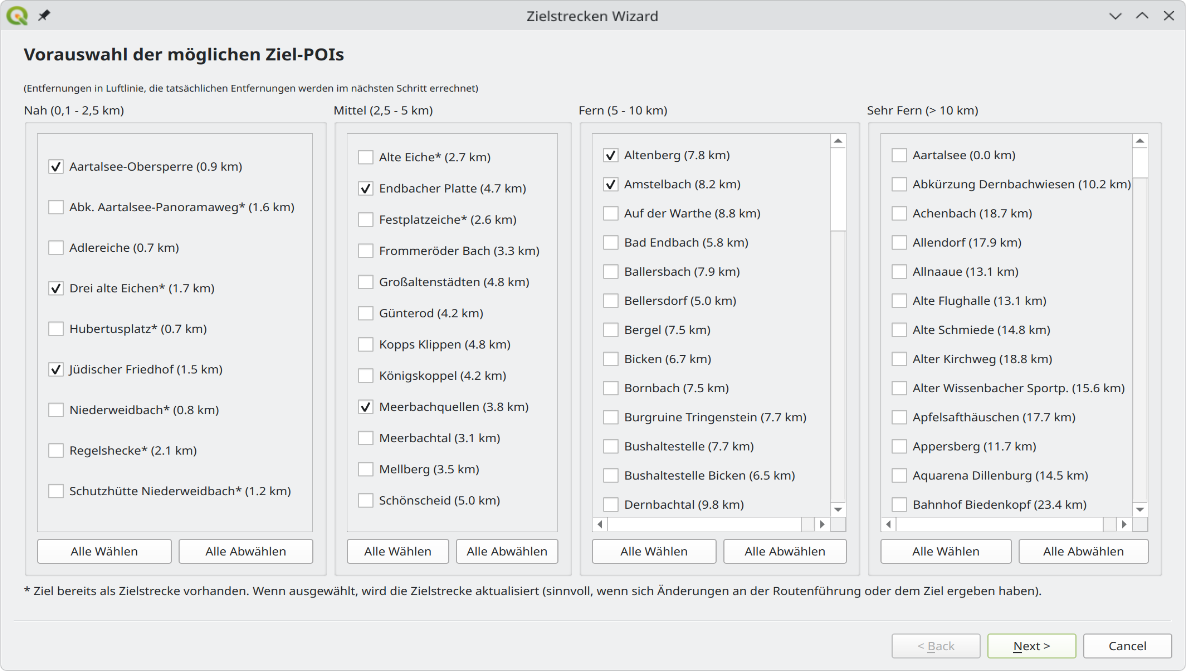Tick Bahnhof Biedenkopf (23.4 km)
This screenshot has height=671, width=1186.
899,505
